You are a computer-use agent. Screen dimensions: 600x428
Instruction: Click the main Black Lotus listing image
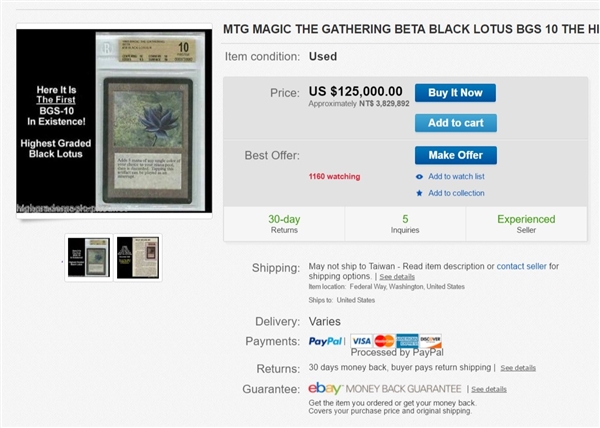[110, 123]
